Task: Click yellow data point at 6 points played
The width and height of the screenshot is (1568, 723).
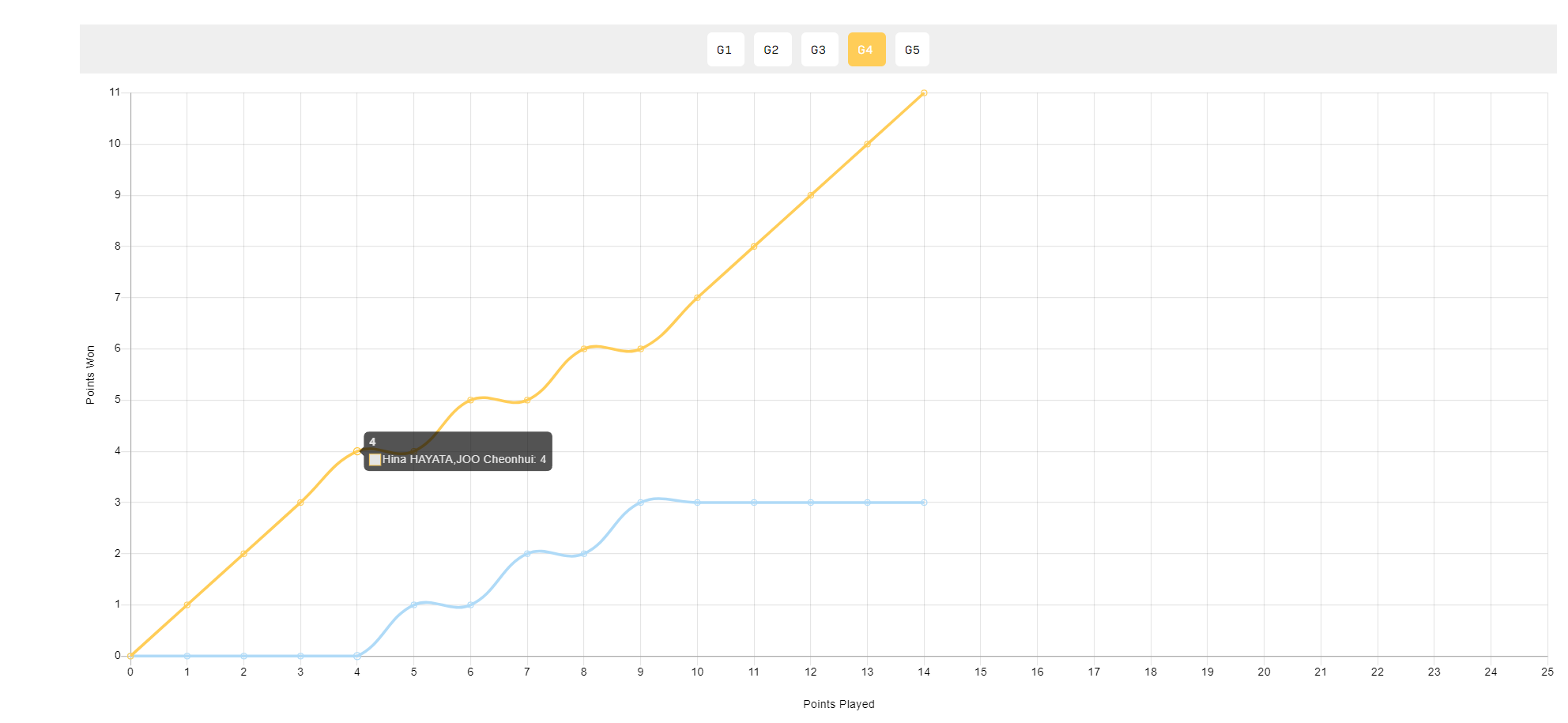Action: [470, 400]
